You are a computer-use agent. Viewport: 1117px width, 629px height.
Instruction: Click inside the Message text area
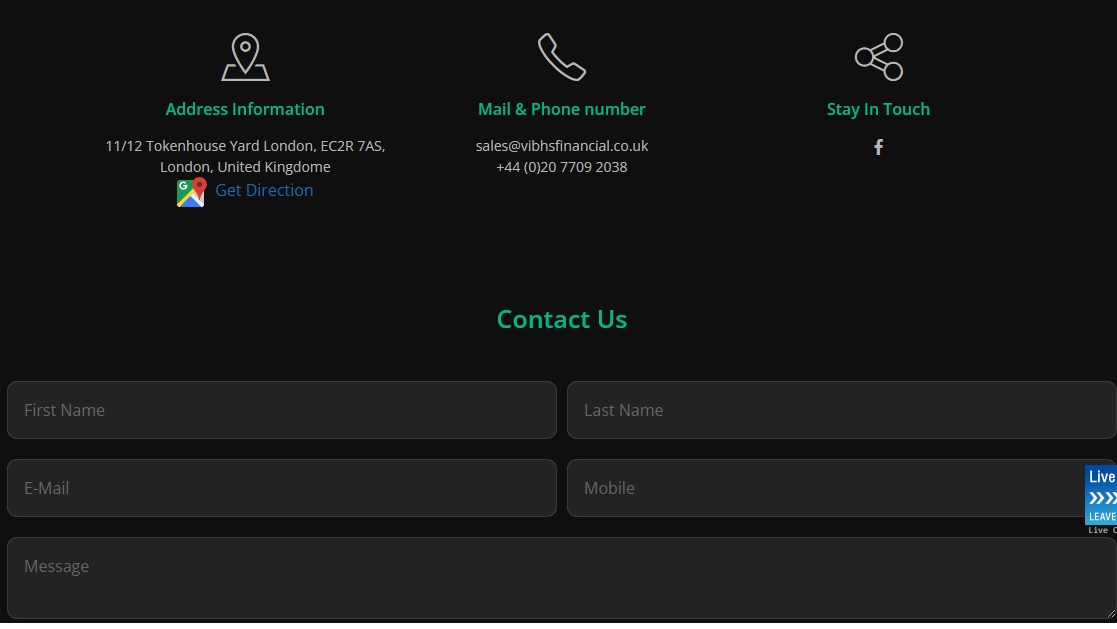[x=561, y=578]
